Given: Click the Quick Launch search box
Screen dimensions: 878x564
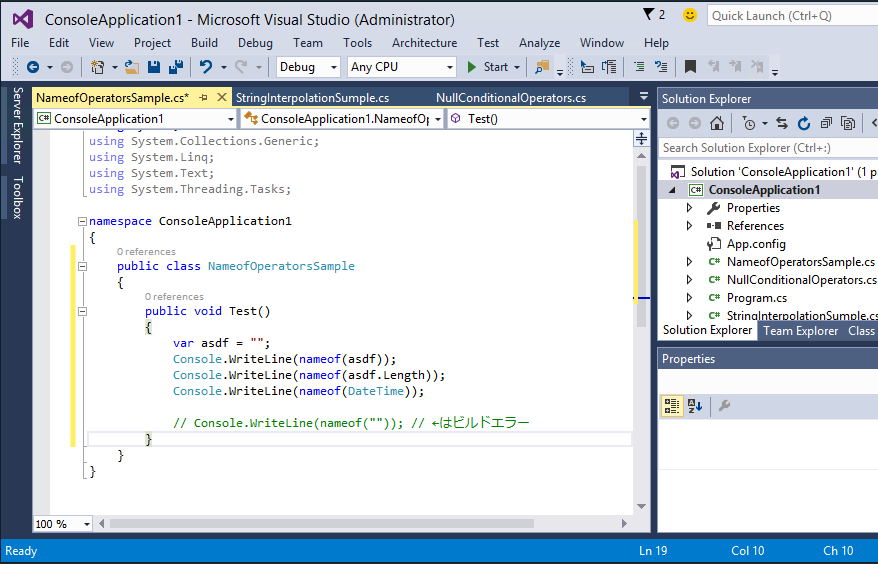Looking at the screenshot, I should pyautogui.click(x=792, y=16).
